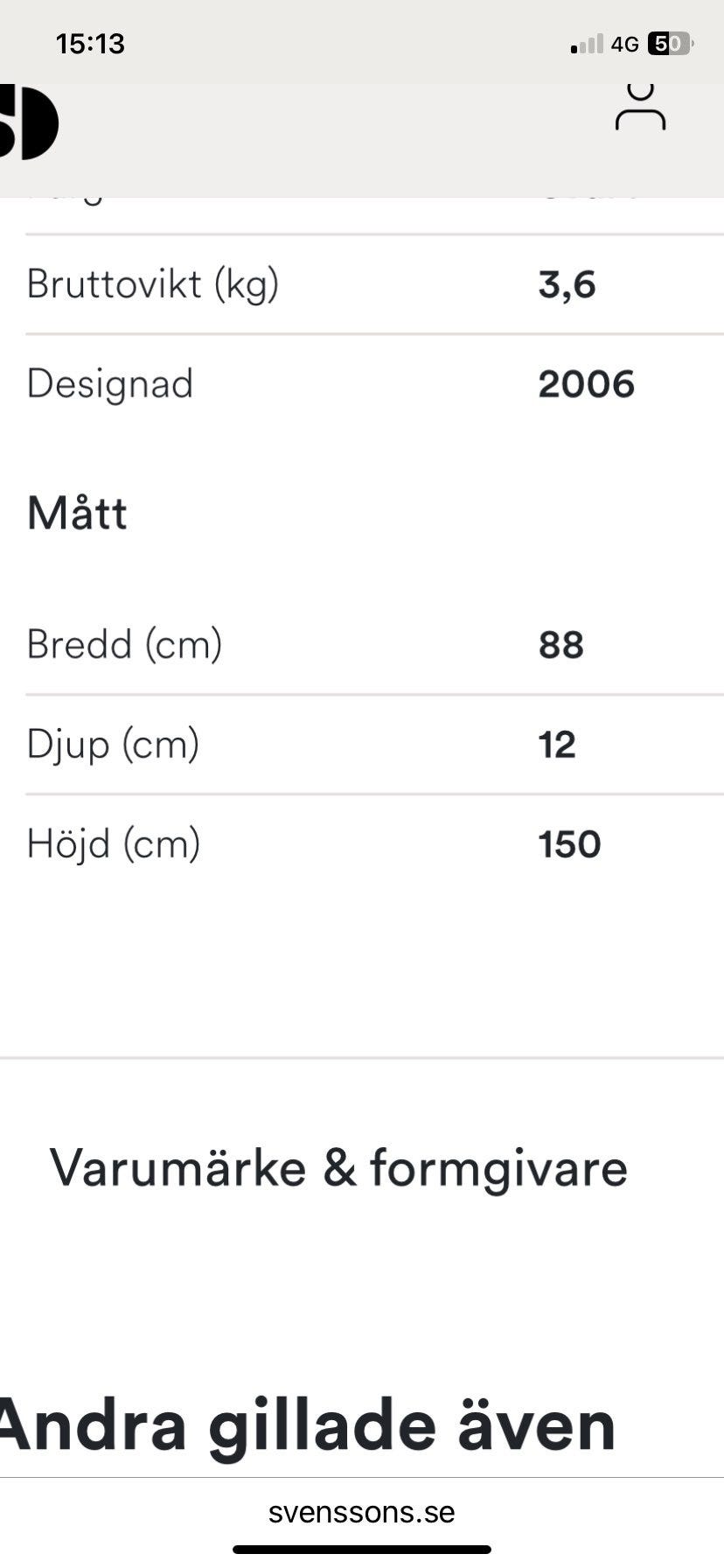Screen dimensions: 724x1568
Task: Click the width value 88
Action: coord(560,645)
